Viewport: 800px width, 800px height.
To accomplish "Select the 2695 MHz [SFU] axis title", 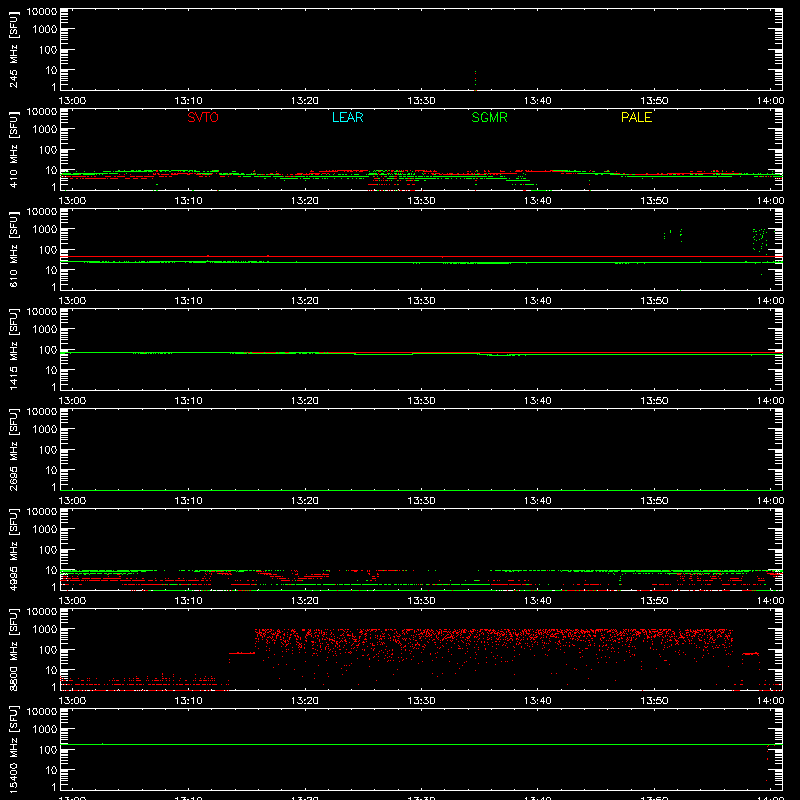I will (14, 449).
